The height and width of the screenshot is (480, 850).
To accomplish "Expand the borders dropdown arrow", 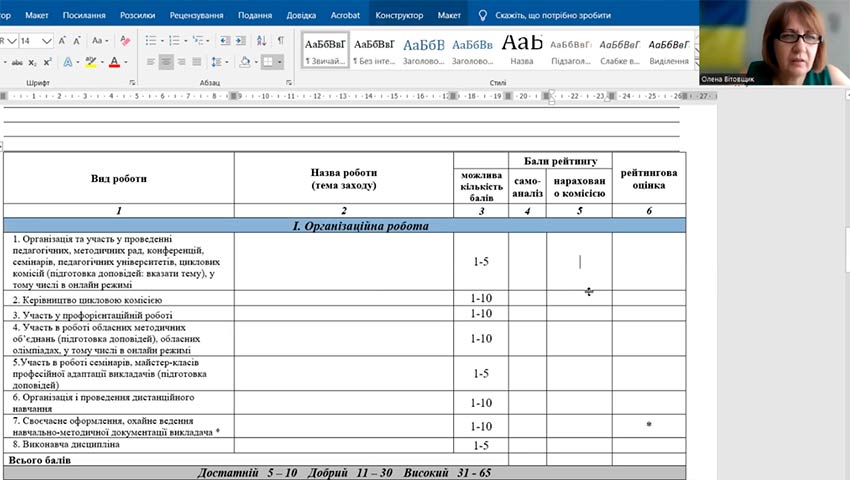I will (280, 62).
